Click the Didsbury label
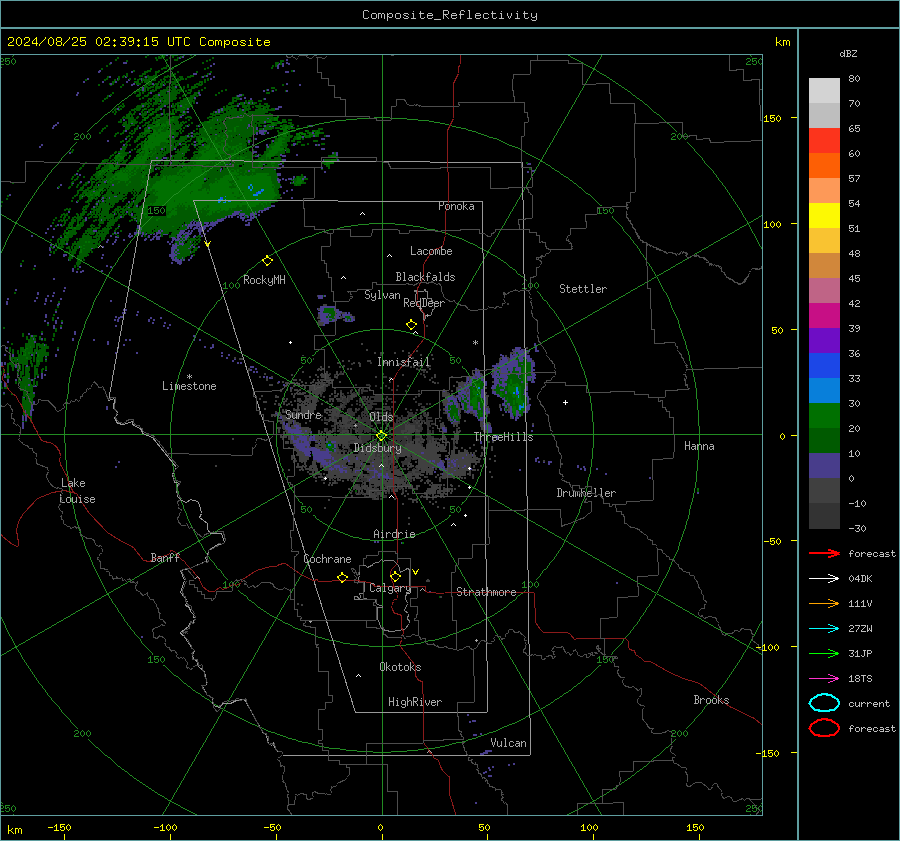 pos(377,448)
